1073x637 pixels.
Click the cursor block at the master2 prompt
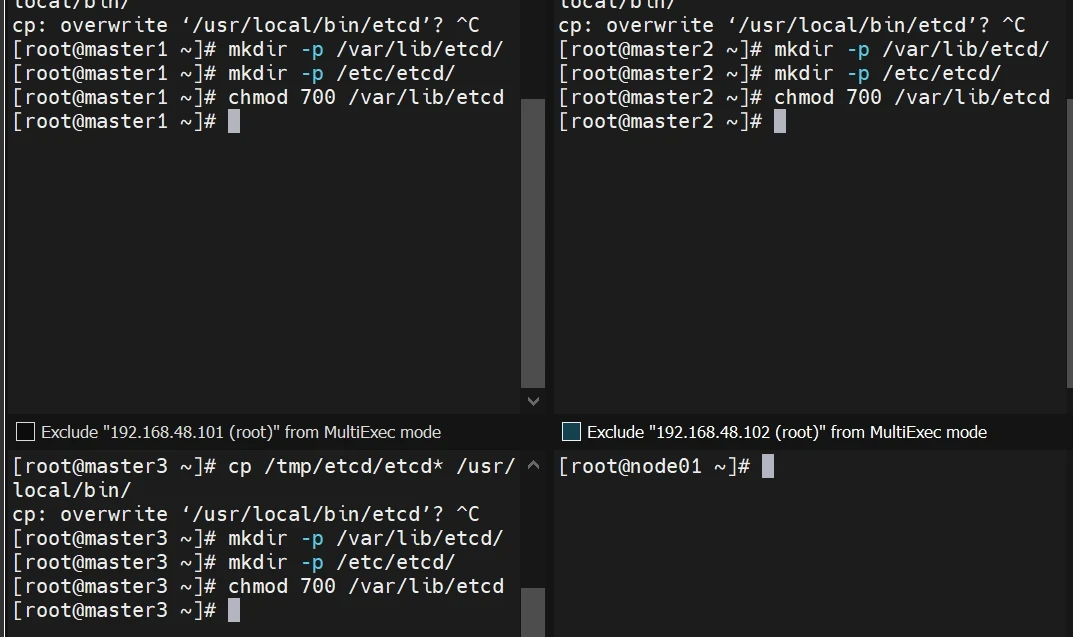(x=780, y=122)
